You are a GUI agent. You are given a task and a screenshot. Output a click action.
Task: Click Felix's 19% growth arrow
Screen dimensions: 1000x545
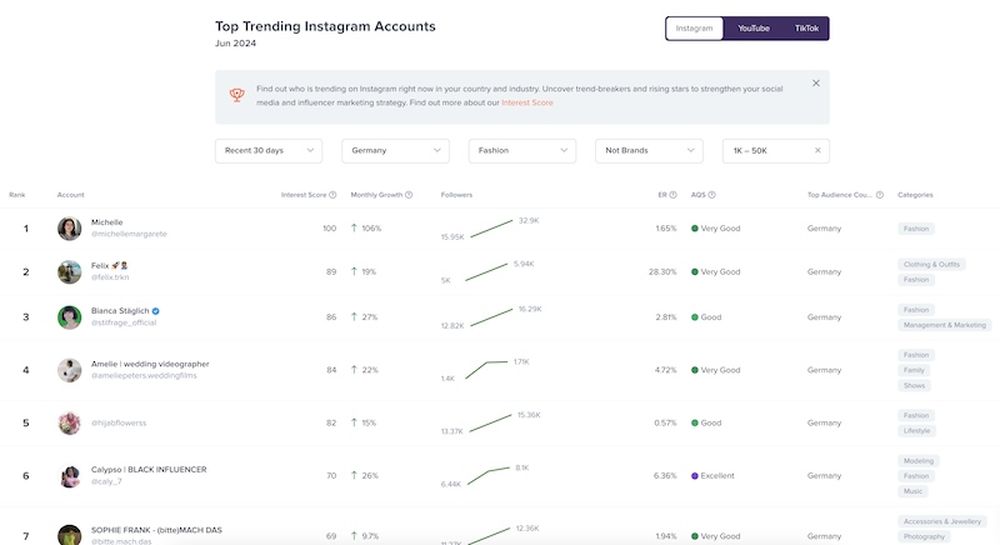354,271
